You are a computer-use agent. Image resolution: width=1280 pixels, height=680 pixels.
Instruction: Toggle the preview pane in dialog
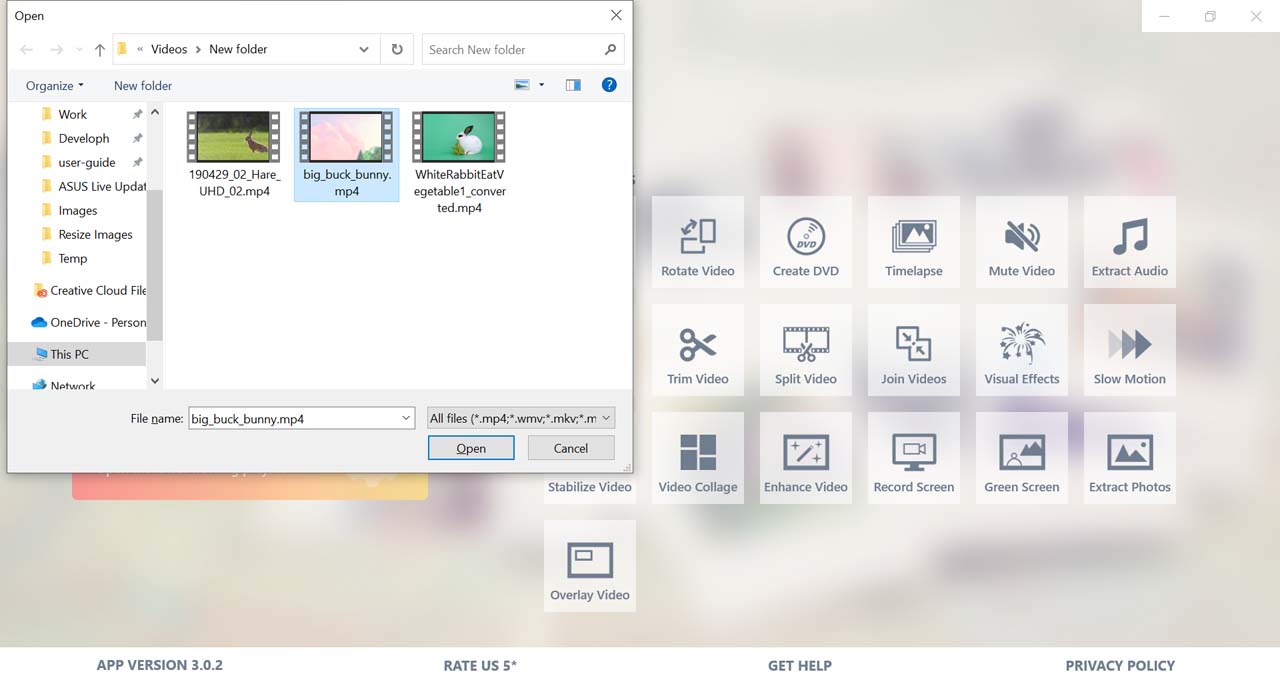click(x=573, y=85)
